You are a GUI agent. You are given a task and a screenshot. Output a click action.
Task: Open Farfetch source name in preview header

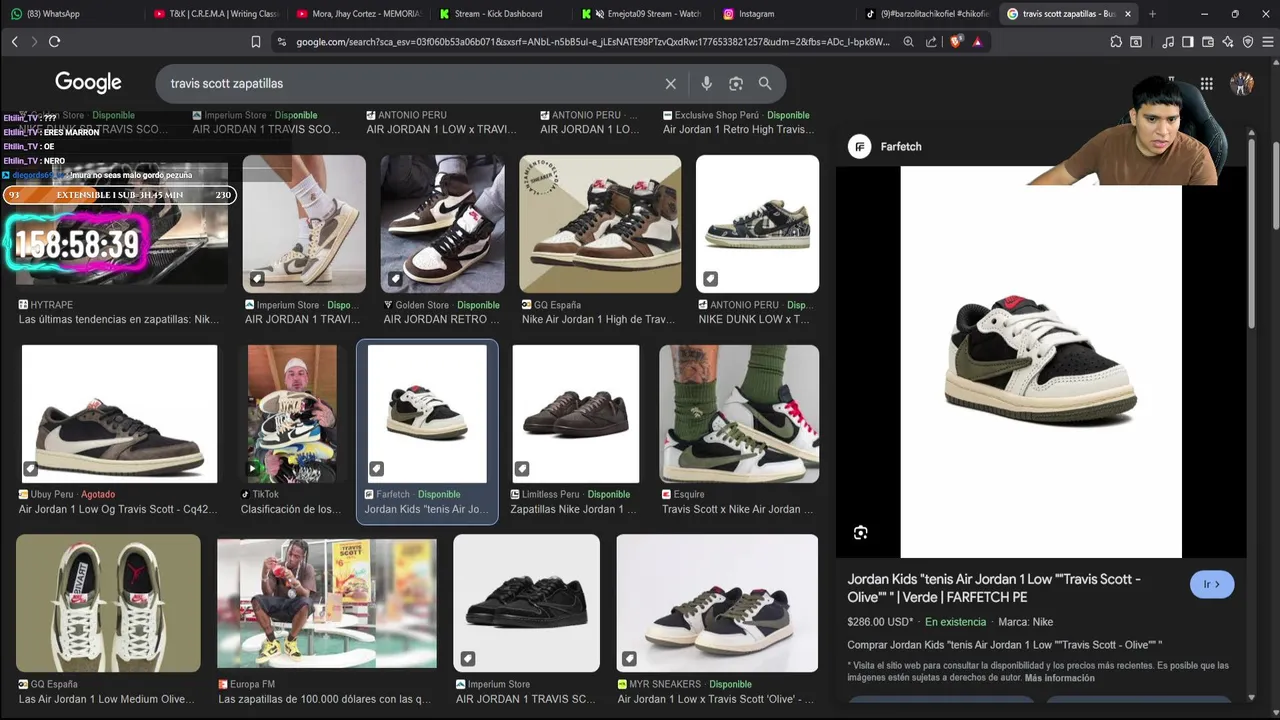click(901, 147)
